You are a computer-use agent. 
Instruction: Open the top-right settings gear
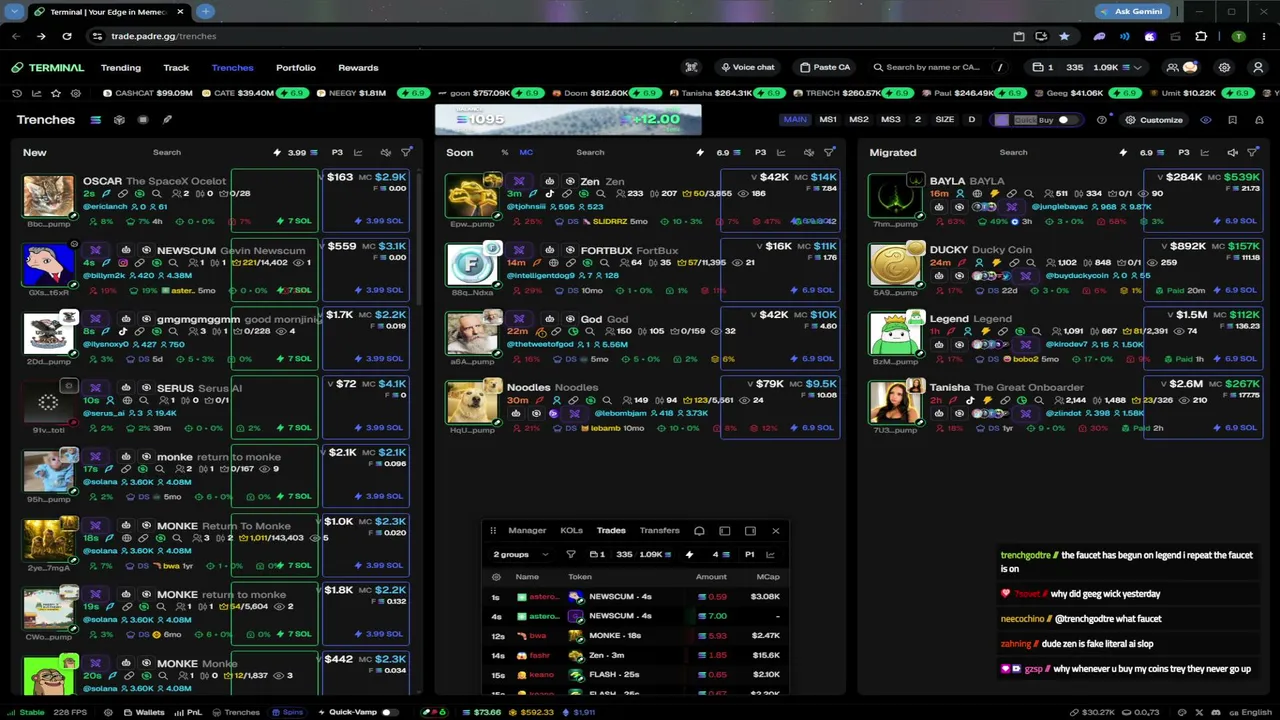tap(1224, 68)
